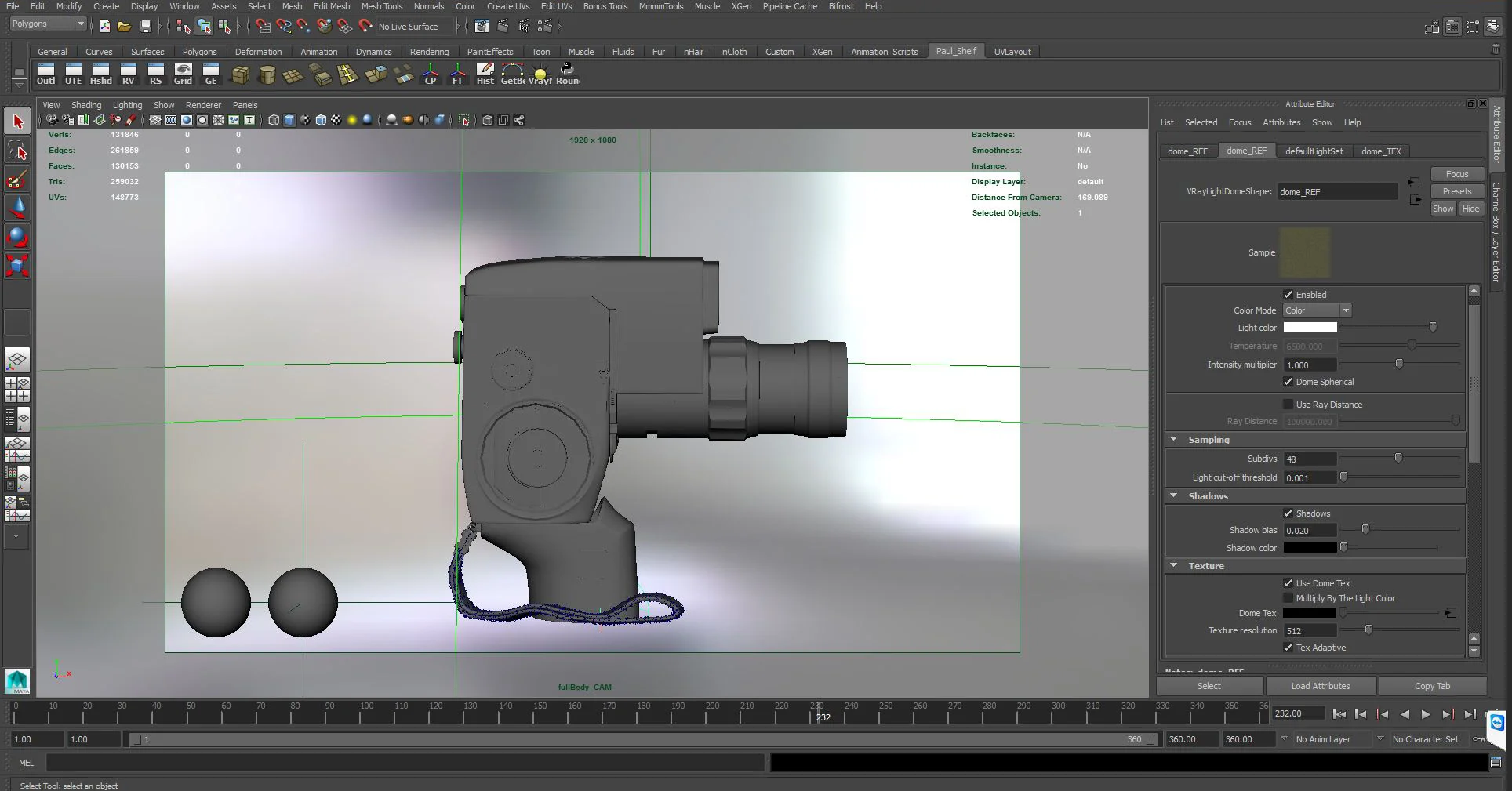Click the Paint Selection tool

coord(18,180)
